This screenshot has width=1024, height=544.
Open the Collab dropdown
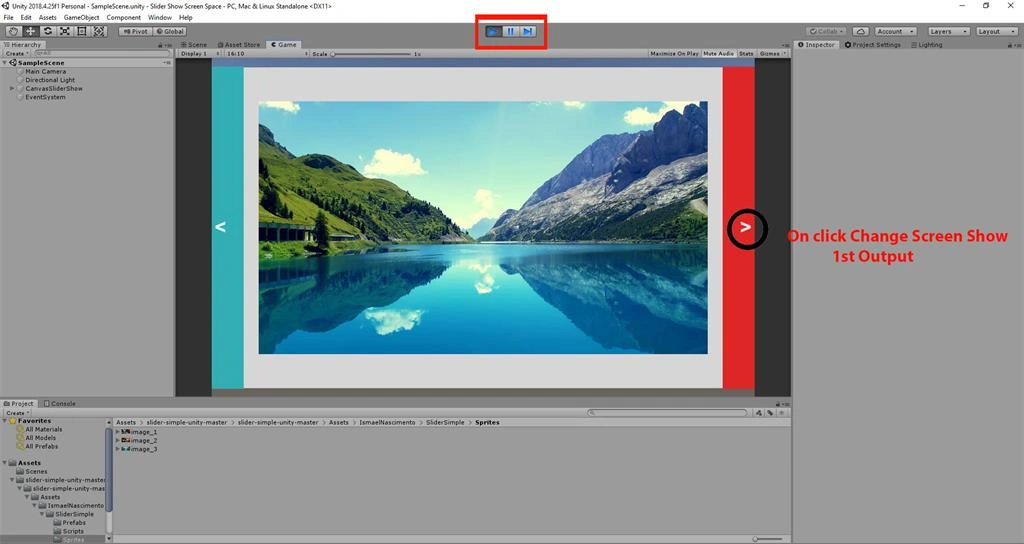826,31
